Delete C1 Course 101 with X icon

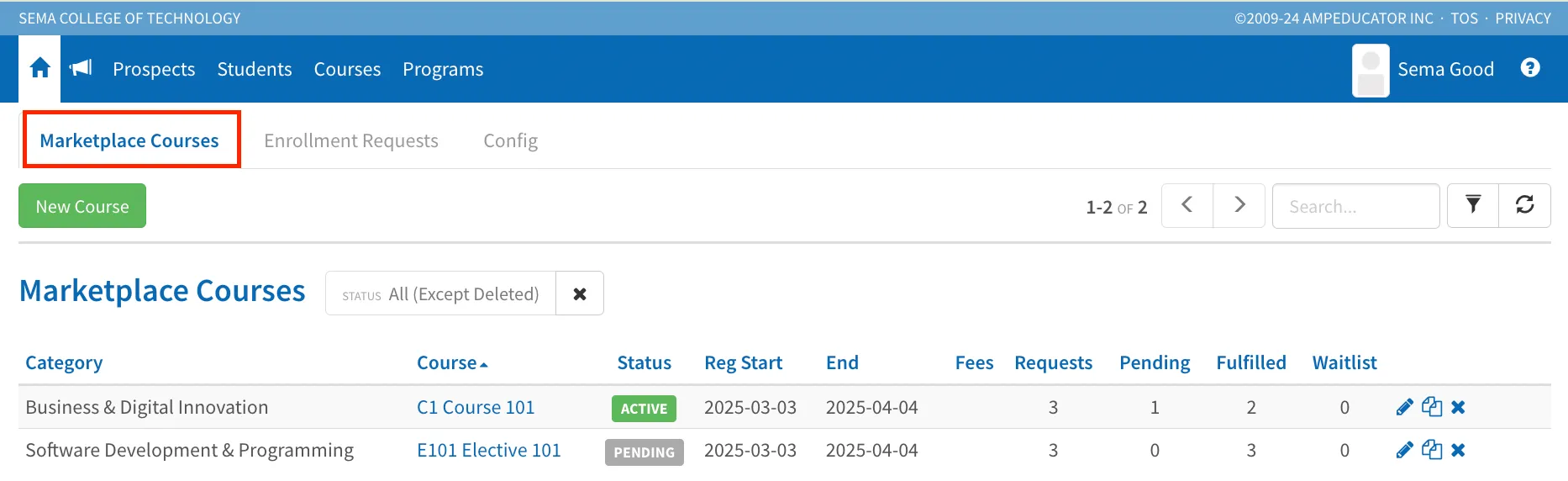tap(1458, 407)
